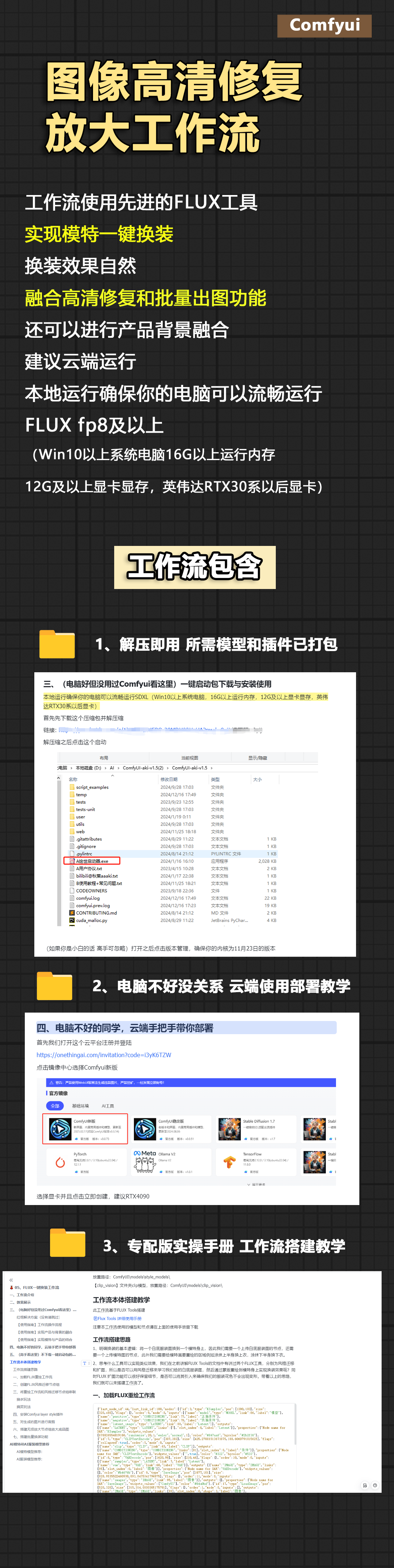The width and height of the screenshot is (394, 1568).
Task: Click the yellow folder icon beside heading 2
Action: click(x=54, y=986)
